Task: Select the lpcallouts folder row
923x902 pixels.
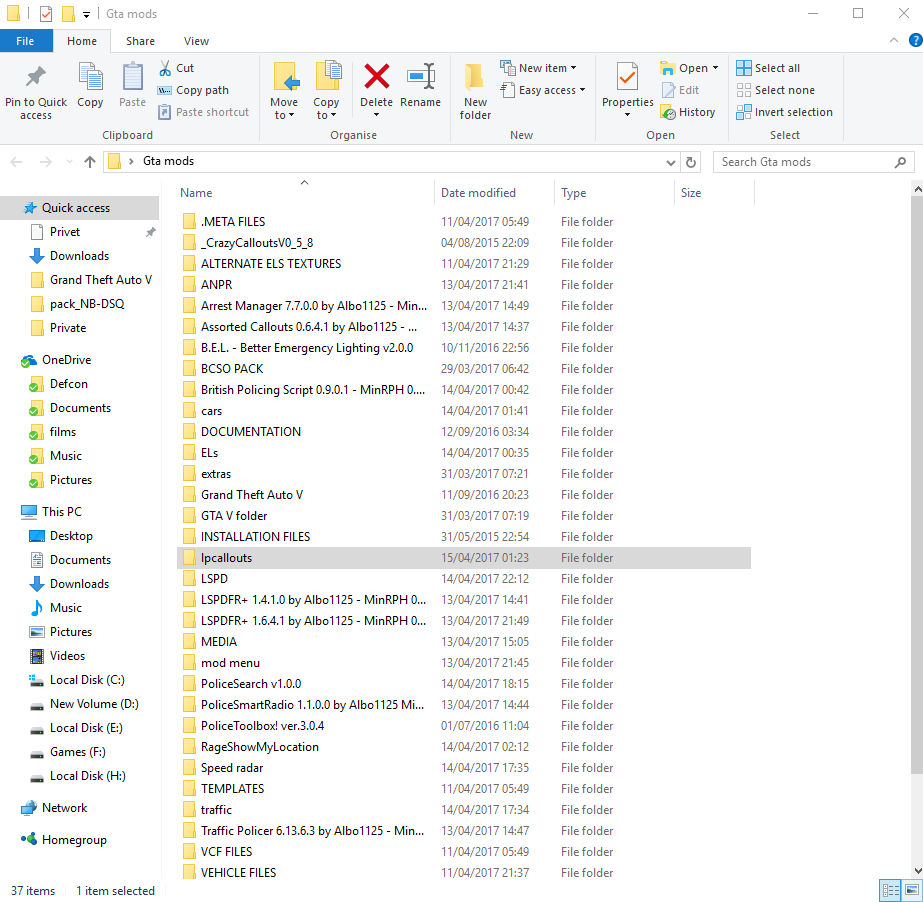Action: pos(464,558)
